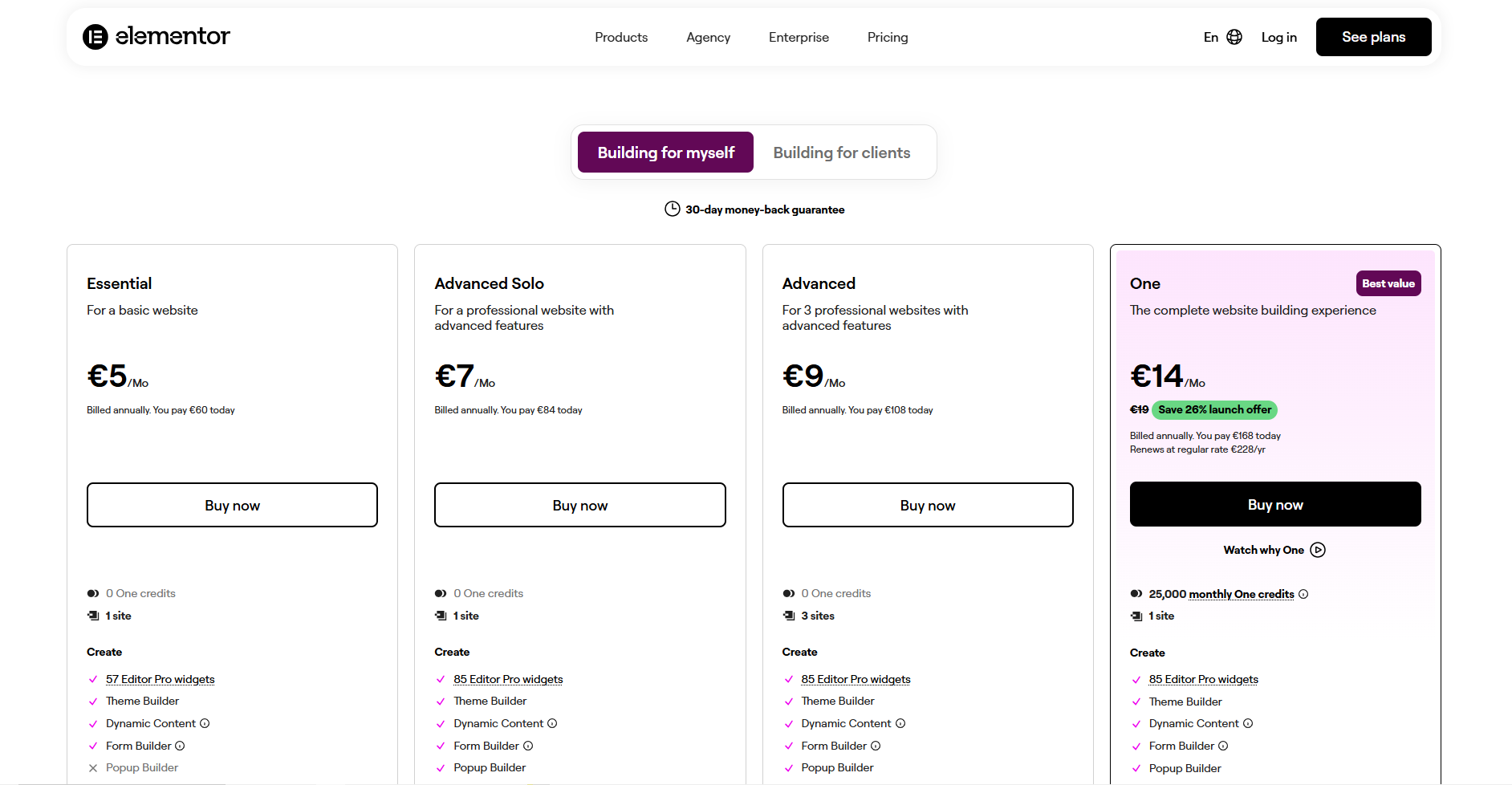Open 57 Editor Pro widgets link
This screenshot has width=1512, height=785.
[161, 679]
